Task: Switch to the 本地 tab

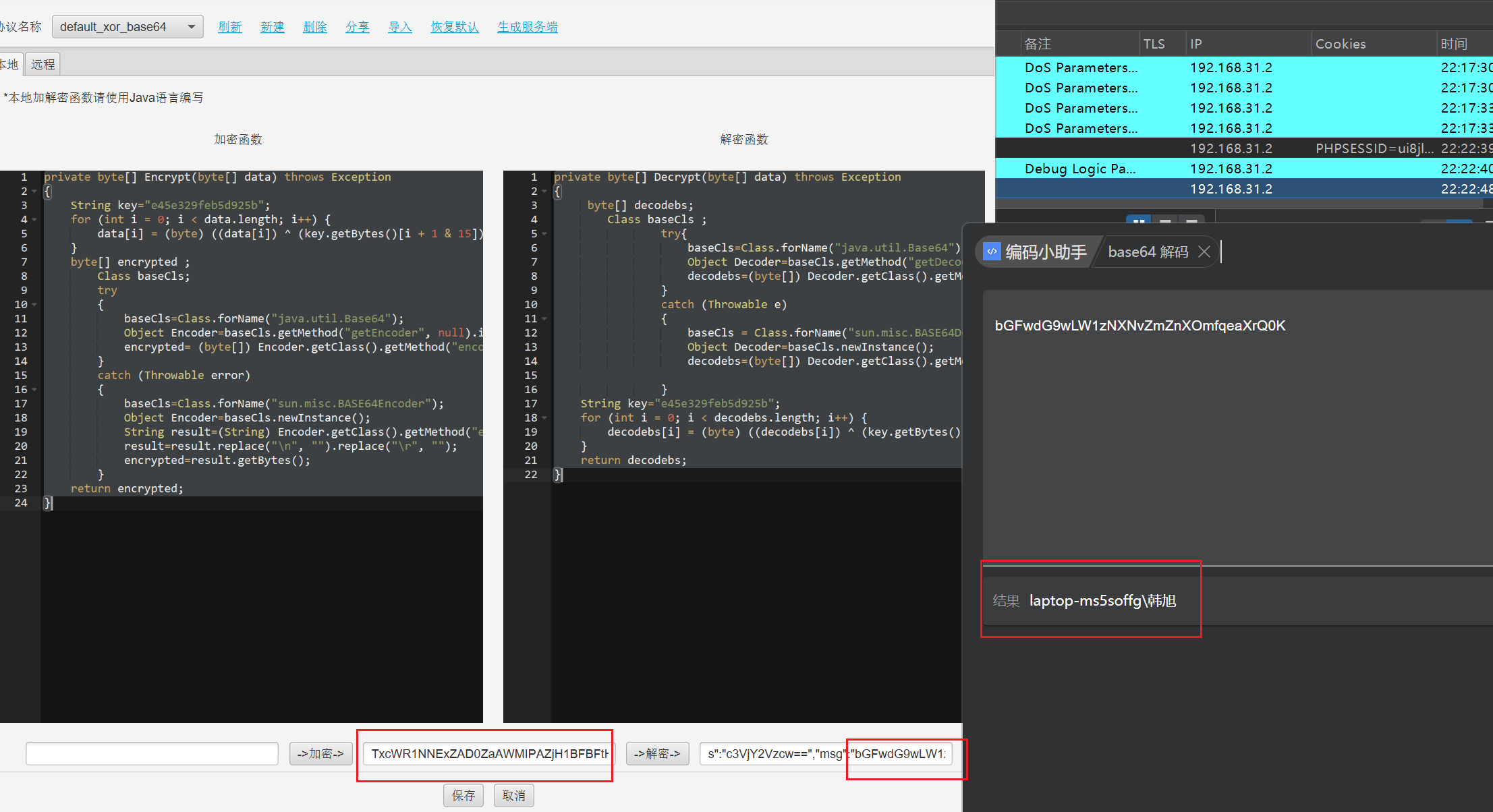Action: point(9,64)
